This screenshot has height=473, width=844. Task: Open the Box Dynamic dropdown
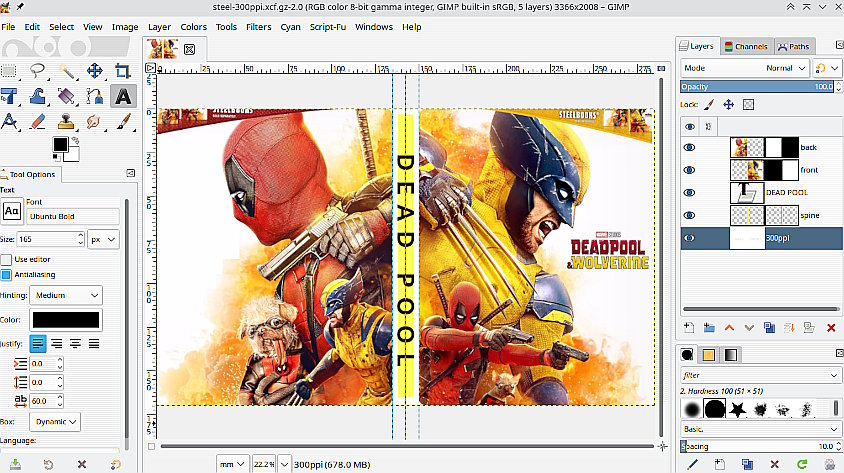[x=55, y=422]
